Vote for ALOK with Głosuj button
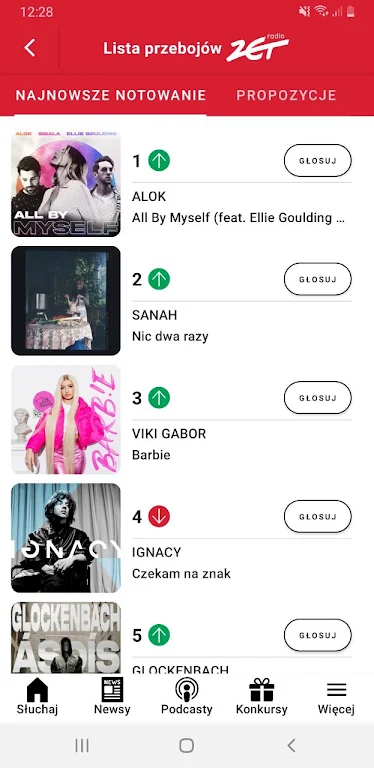Viewport: 374px width, 768px height. coord(318,160)
